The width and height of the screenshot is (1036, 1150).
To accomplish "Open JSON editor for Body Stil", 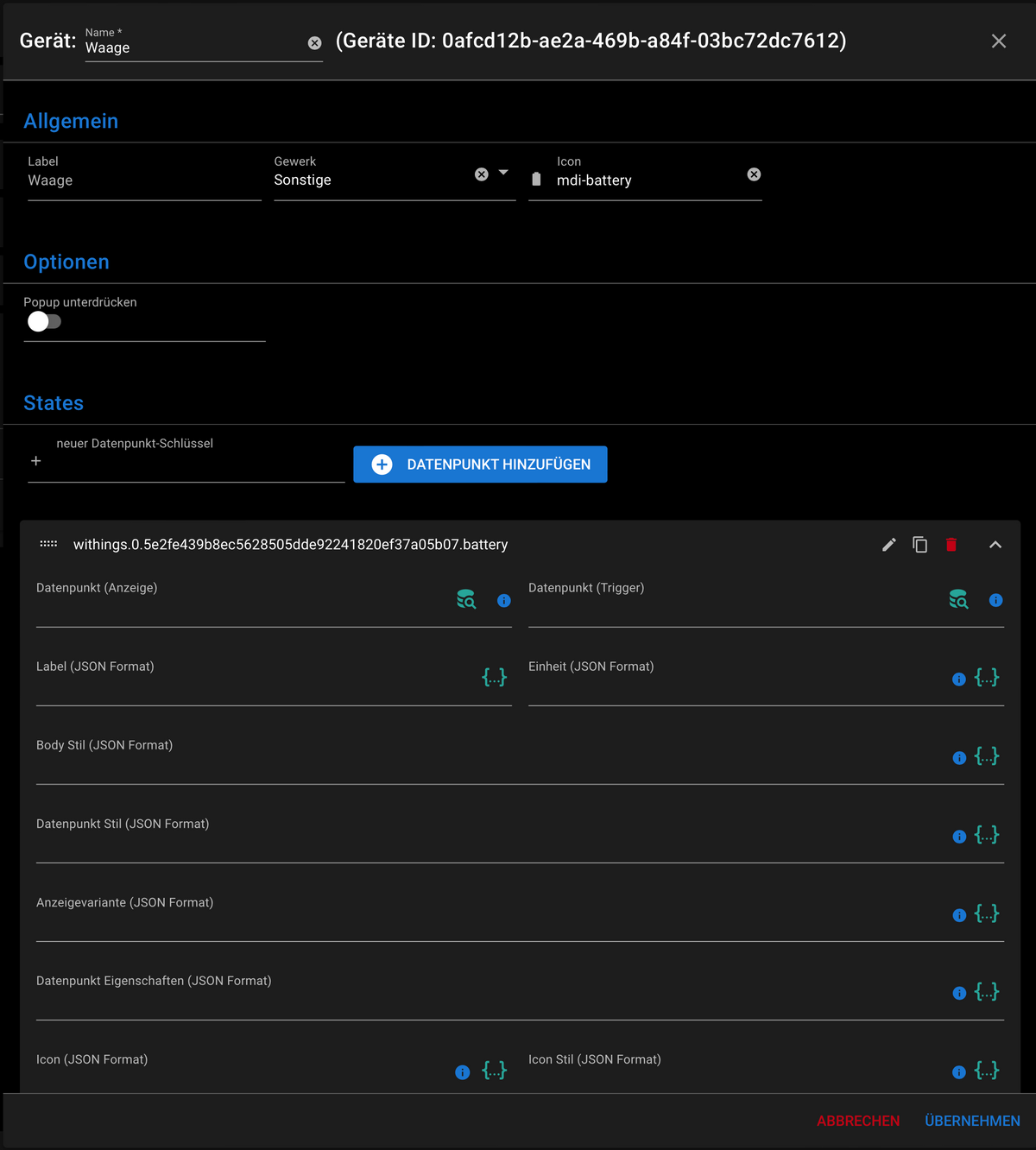I will 987,756.
